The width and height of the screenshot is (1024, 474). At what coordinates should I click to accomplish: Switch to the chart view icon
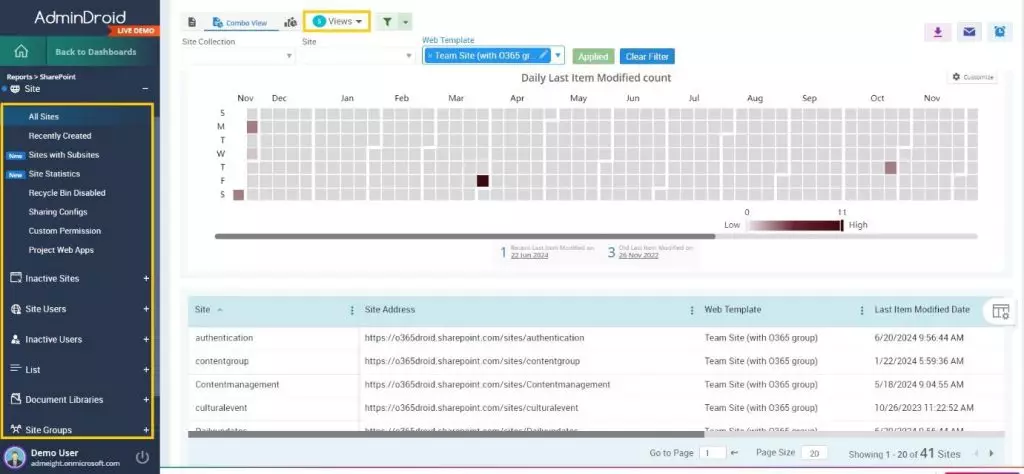(291, 22)
